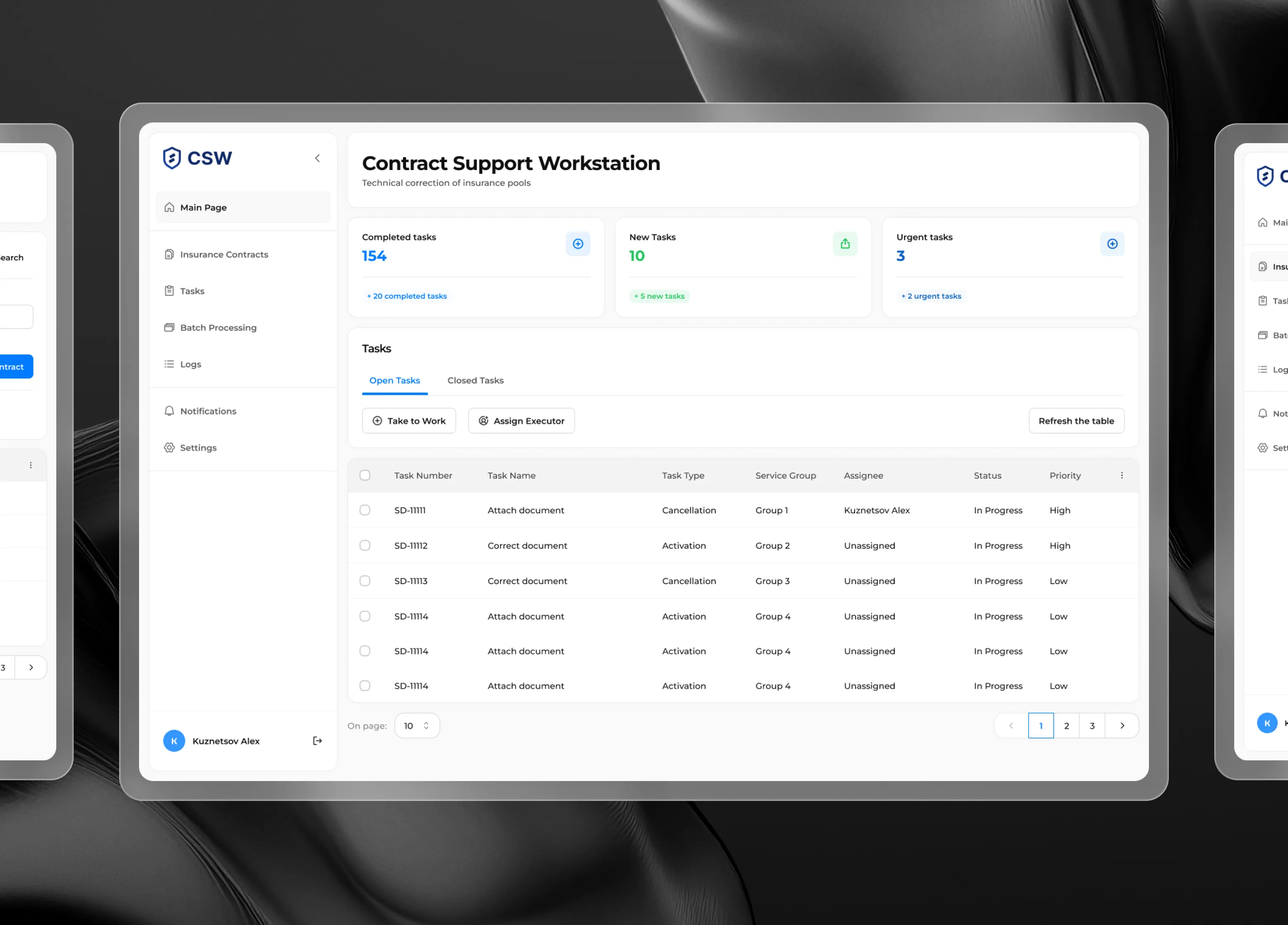The image size is (1288, 925).
Task: Open Logs list icon in main sidebar
Action: (x=169, y=364)
